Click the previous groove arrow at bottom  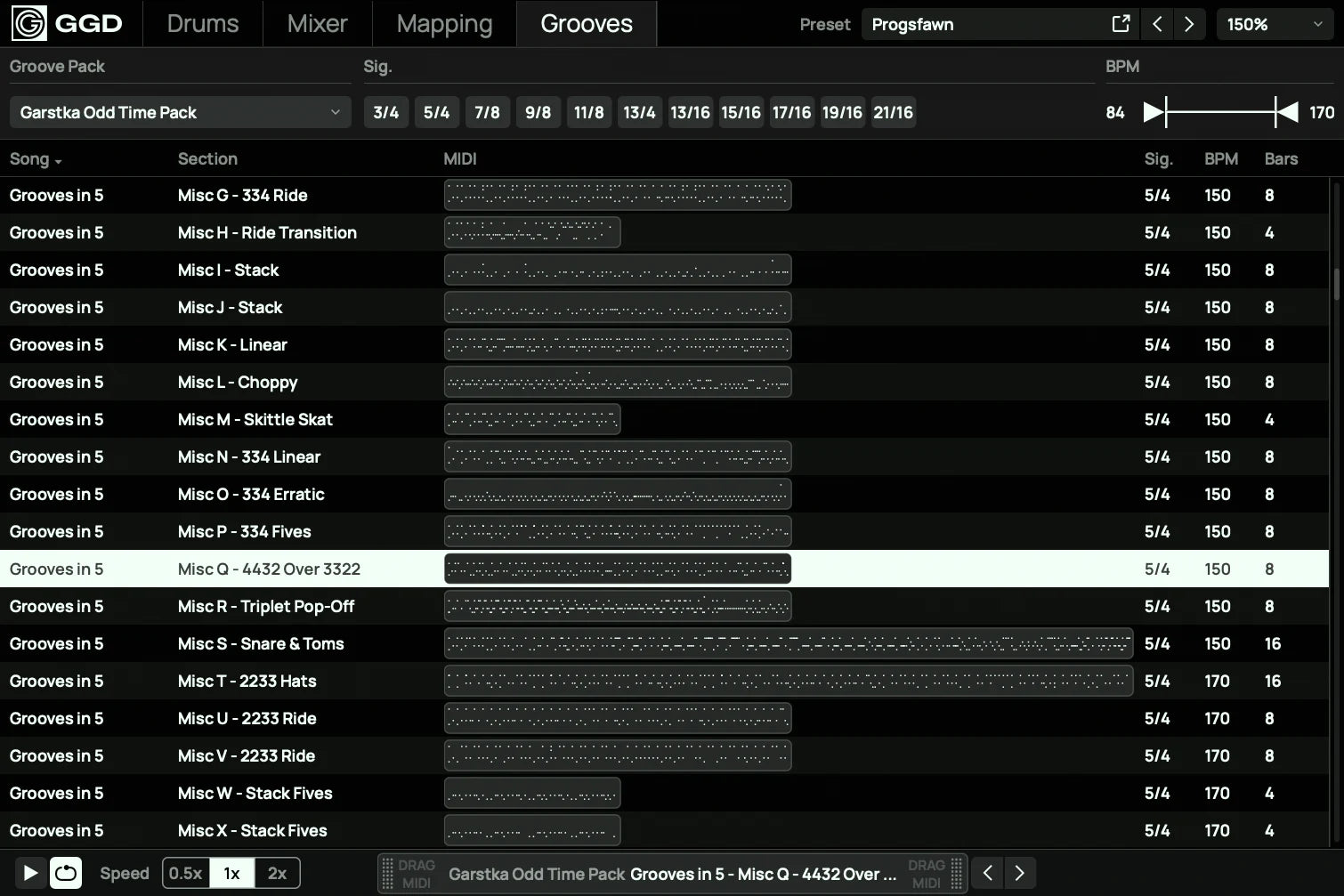pyautogui.click(x=987, y=873)
